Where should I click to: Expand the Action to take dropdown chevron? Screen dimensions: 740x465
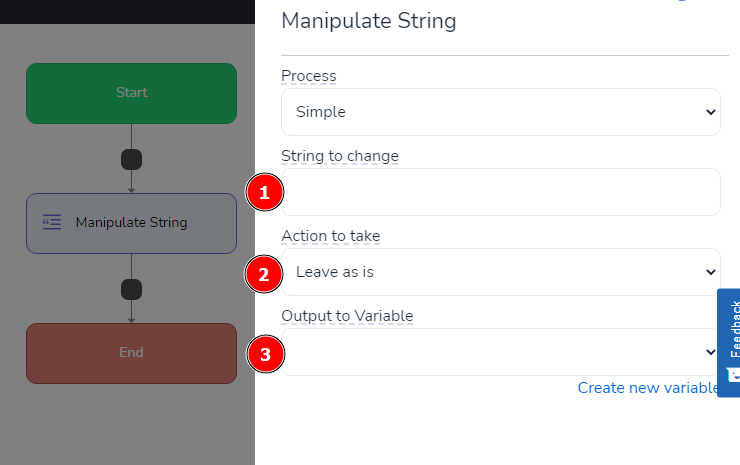coord(710,272)
